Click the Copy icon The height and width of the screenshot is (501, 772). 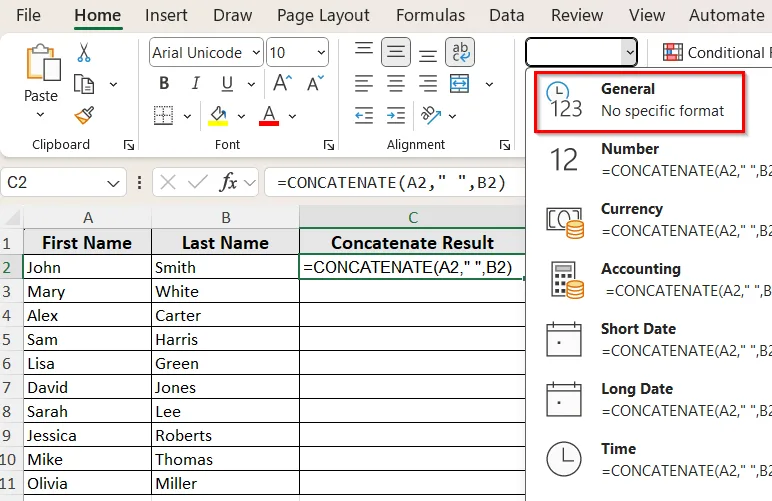[x=84, y=84]
